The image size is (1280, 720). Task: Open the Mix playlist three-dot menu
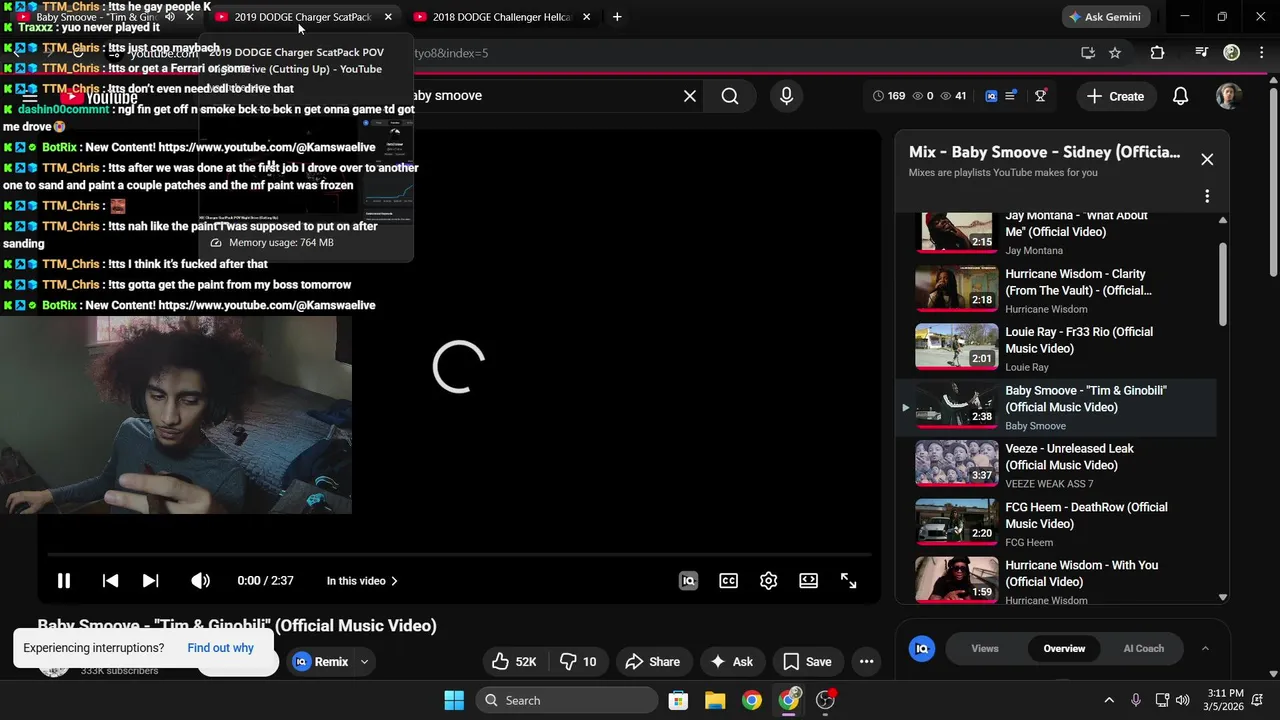1207,196
